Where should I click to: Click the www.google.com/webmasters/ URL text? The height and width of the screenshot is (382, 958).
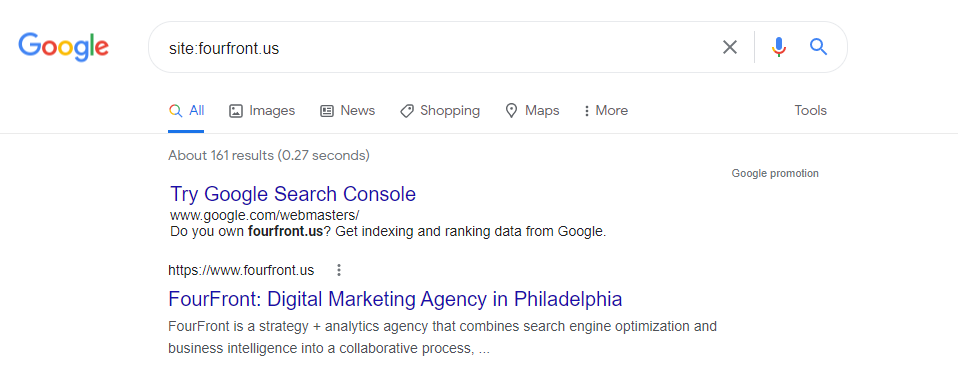coord(265,215)
